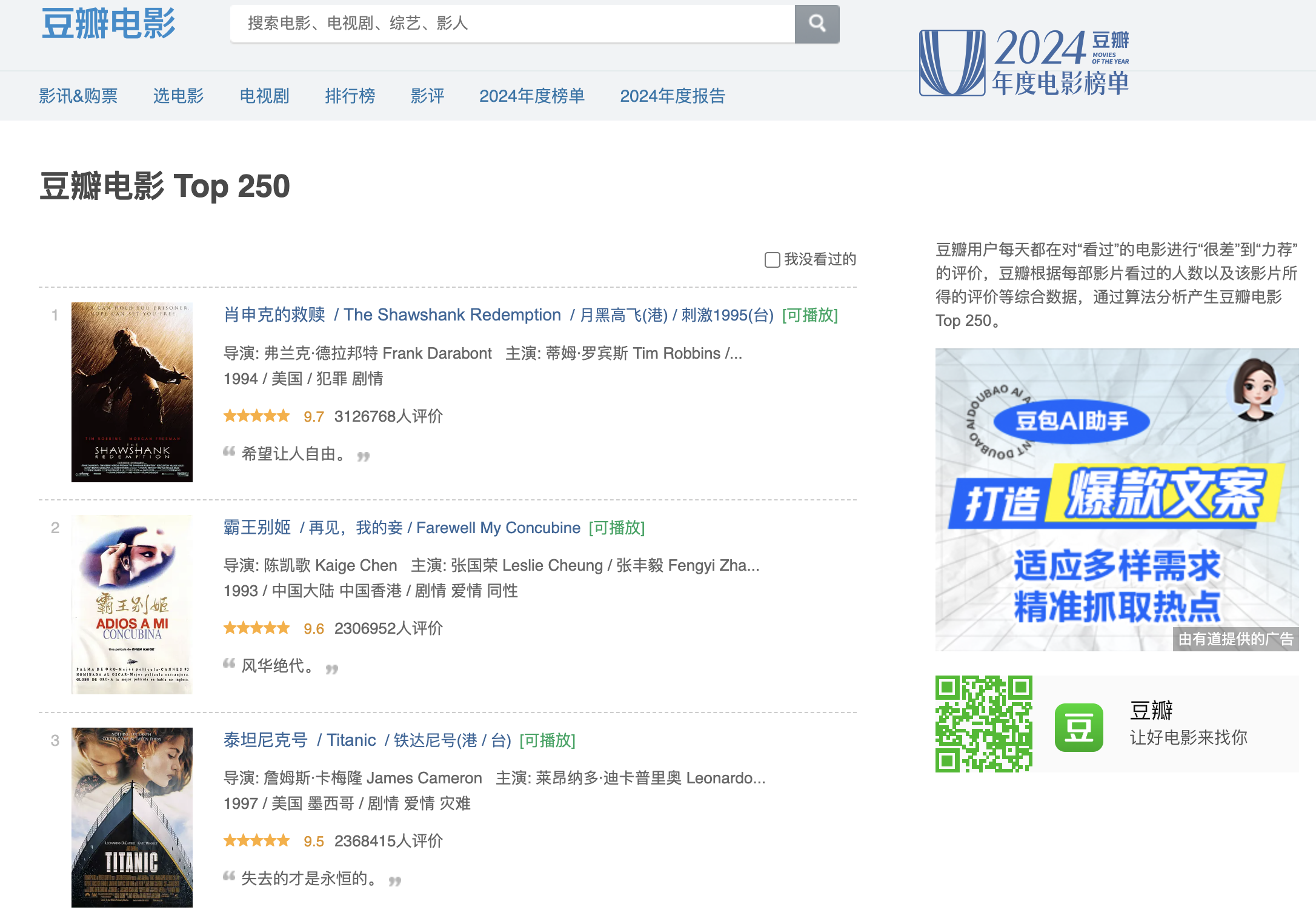The height and width of the screenshot is (910, 1316).
Task: Click the Douban Movies logo
Action: pos(108,24)
